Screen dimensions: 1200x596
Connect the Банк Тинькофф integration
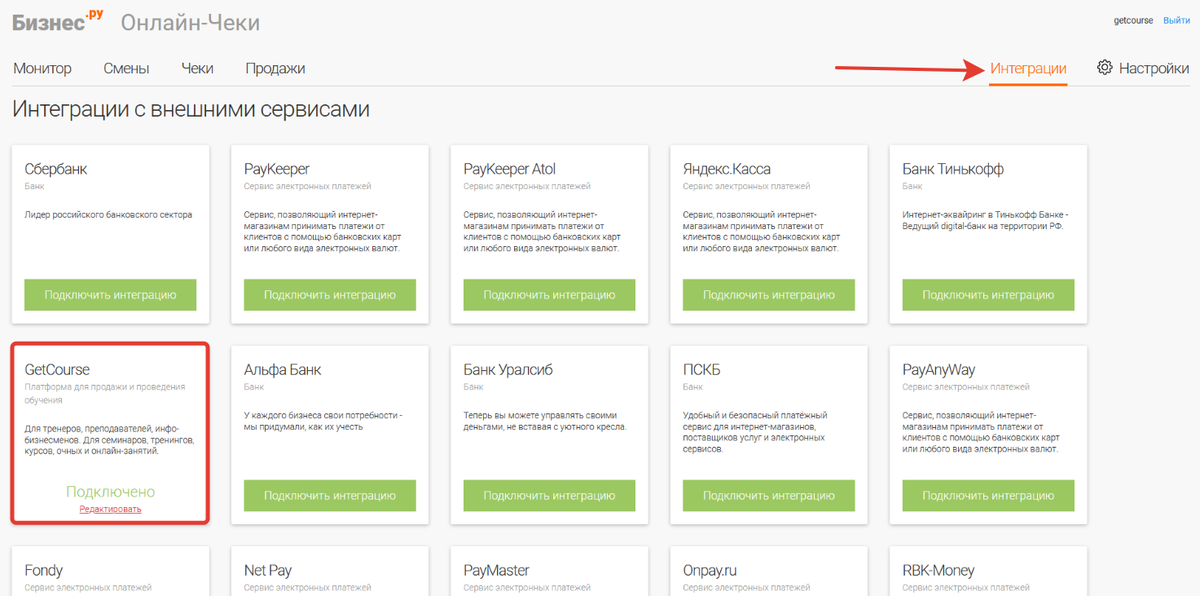click(x=988, y=295)
